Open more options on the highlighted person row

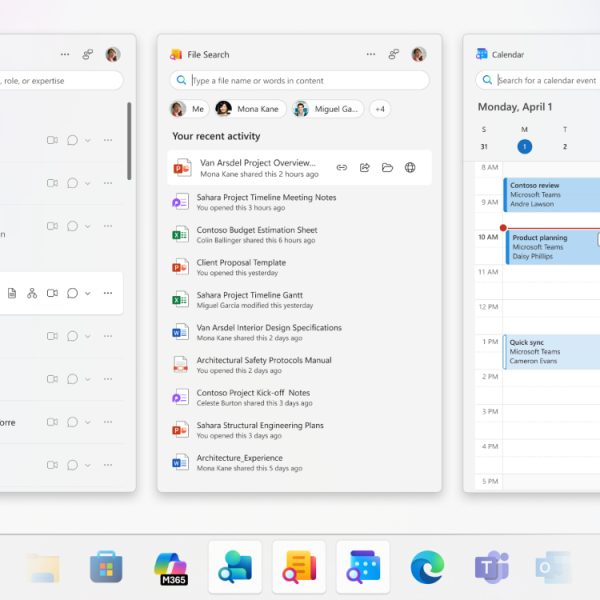click(x=108, y=293)
